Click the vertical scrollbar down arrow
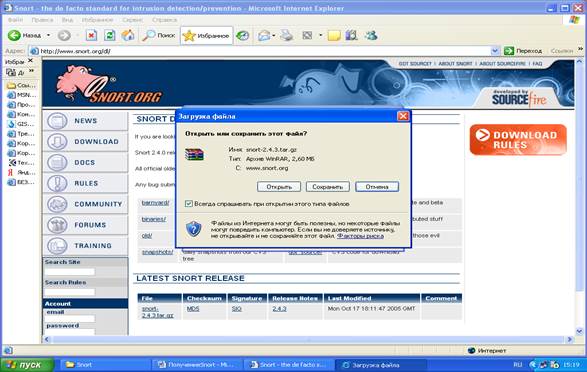Image resolution: width=587 pixels, height=372 pixels. coord(579,331)
